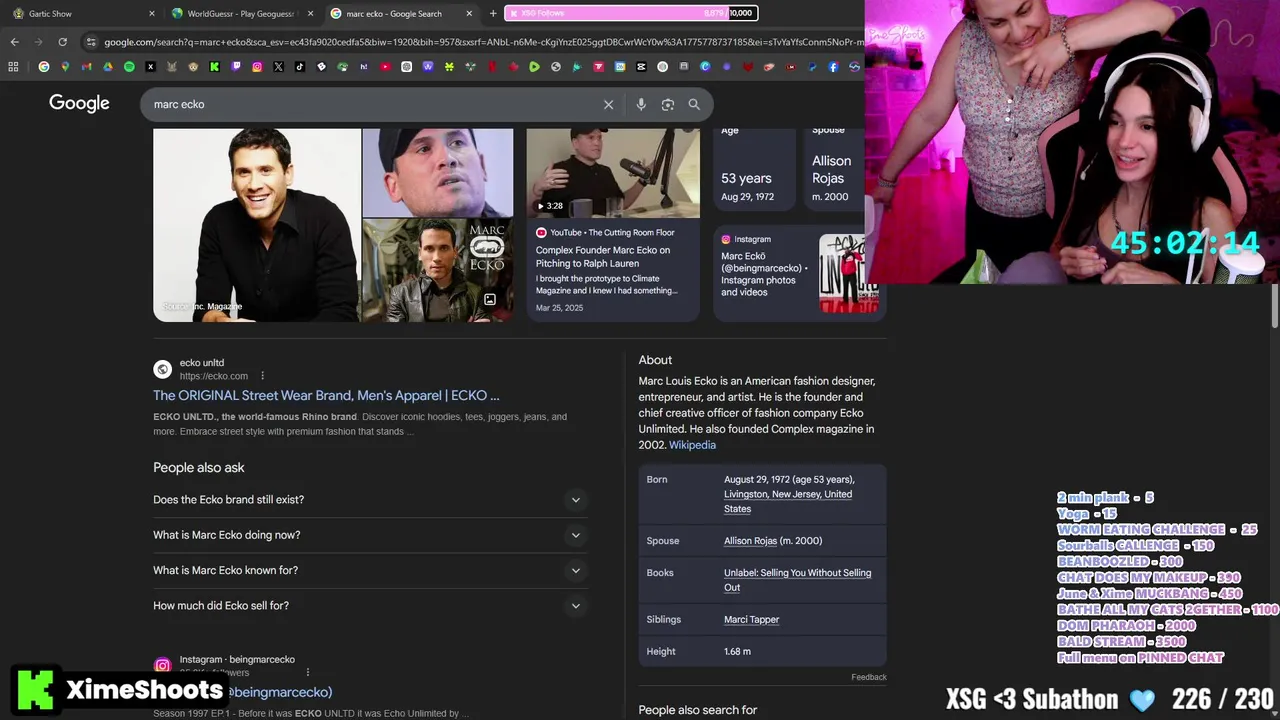This screenshot has width=1280, height=720.
Task: Open the TikTok bookmark icon
Action: [x=300, y=67]
